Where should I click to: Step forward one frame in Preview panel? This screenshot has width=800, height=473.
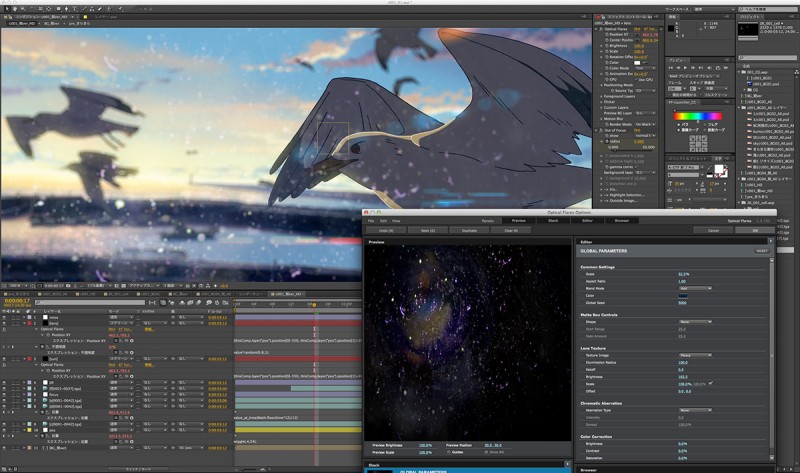click(x=693, y=68)
